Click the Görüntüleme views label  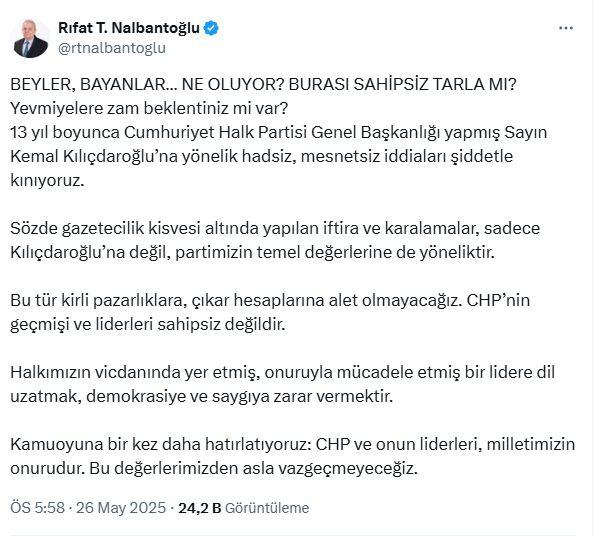coord(267,508)
